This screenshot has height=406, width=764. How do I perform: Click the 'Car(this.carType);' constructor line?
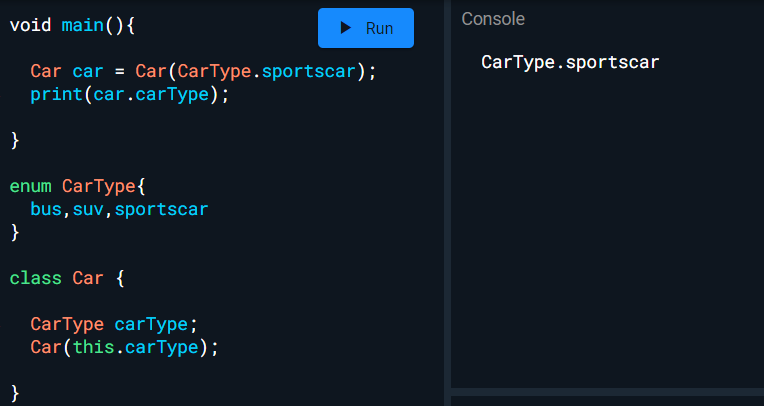tap(125, 348)
